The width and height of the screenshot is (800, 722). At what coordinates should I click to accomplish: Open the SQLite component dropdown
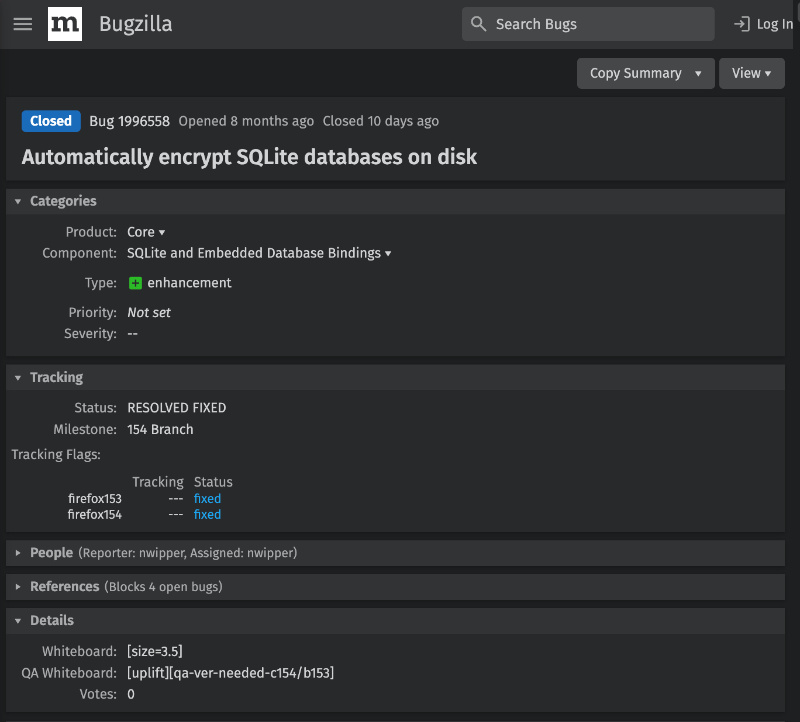259,253
